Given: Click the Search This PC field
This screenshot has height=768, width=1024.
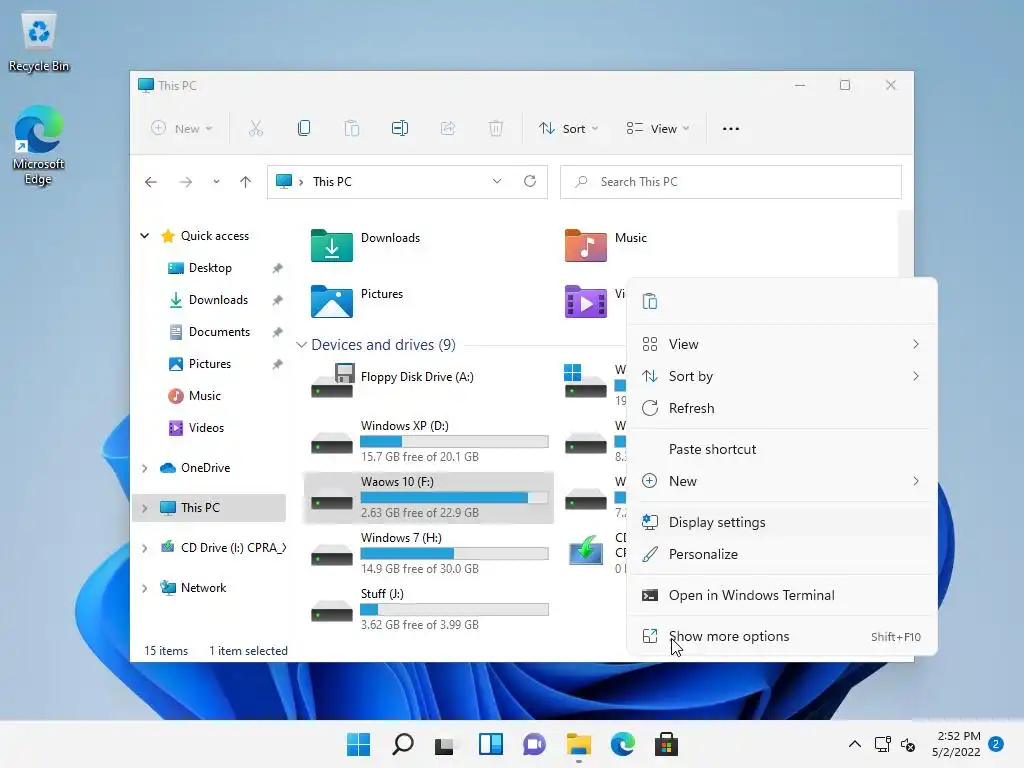Looking at the screenshot, I should tap(731, 182).
